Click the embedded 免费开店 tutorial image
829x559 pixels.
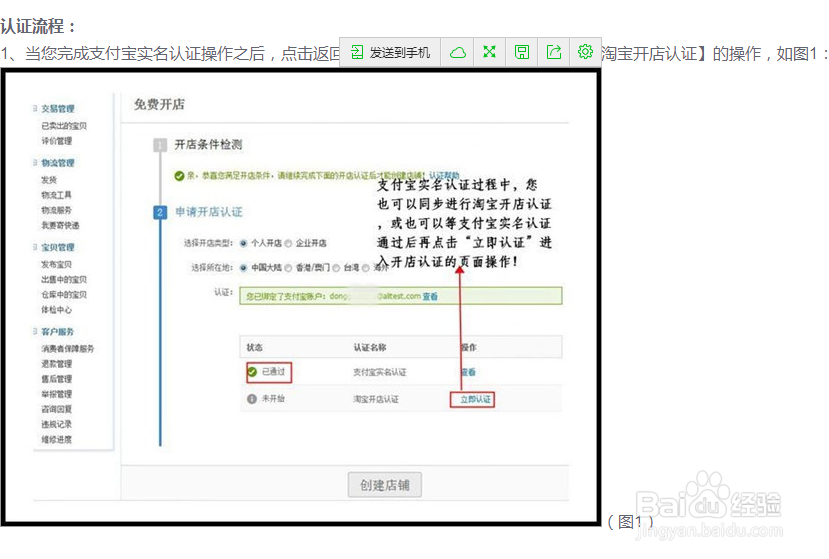tap(301, 298)
